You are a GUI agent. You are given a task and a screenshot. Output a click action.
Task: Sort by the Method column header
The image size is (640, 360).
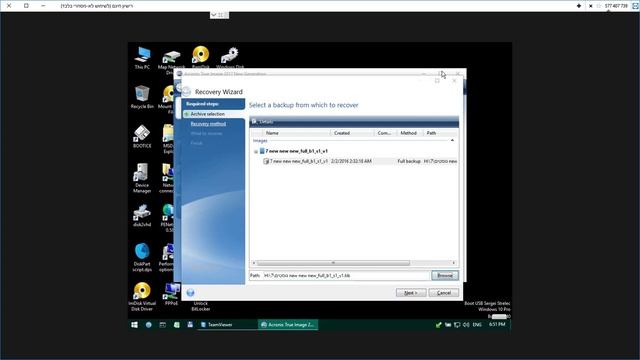pos(409,133)
